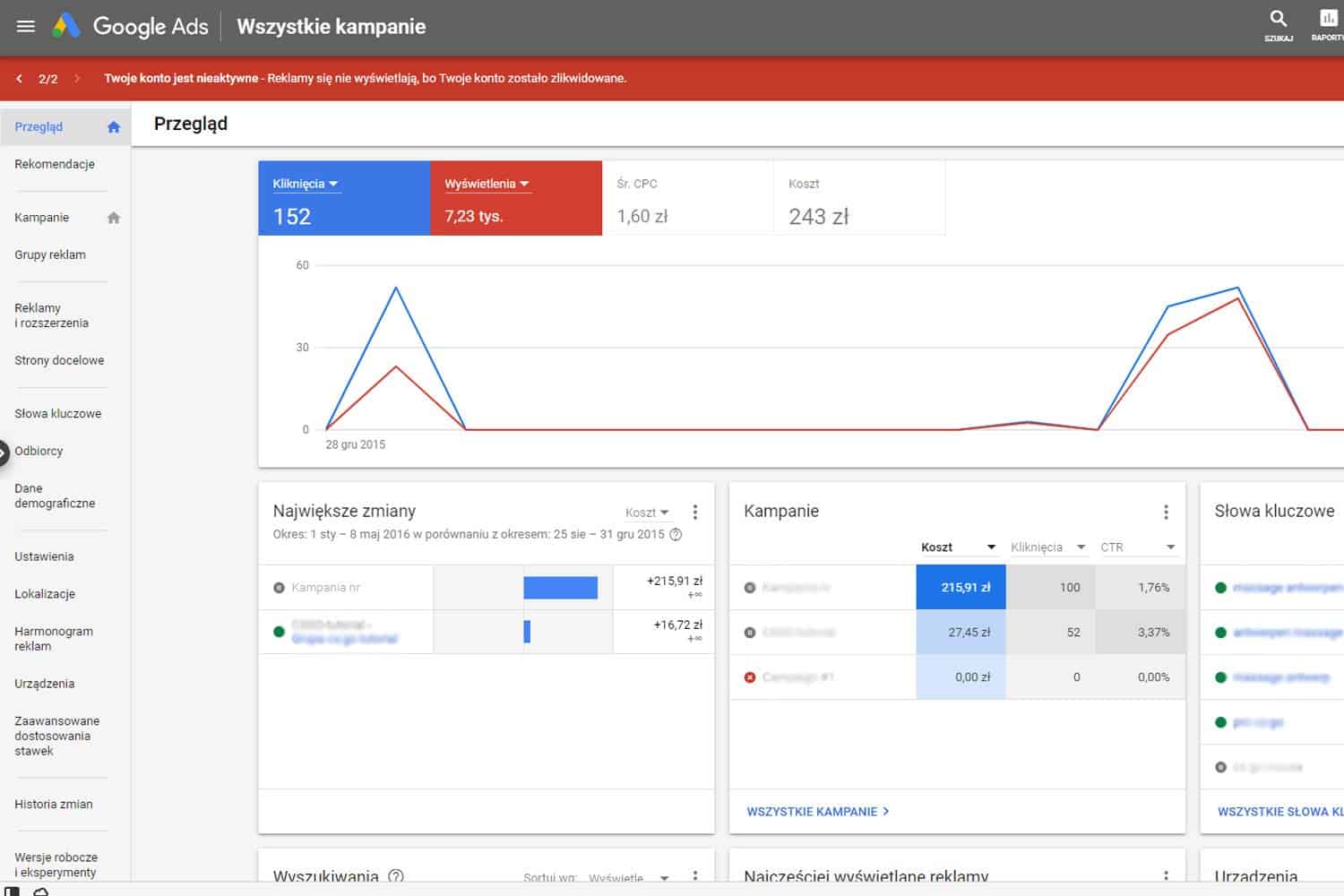The height and width of the screenshot is (896, 1344).
Task: Click WSZYSTKIE KAMPANIE link
Action: tap(818, 812)
